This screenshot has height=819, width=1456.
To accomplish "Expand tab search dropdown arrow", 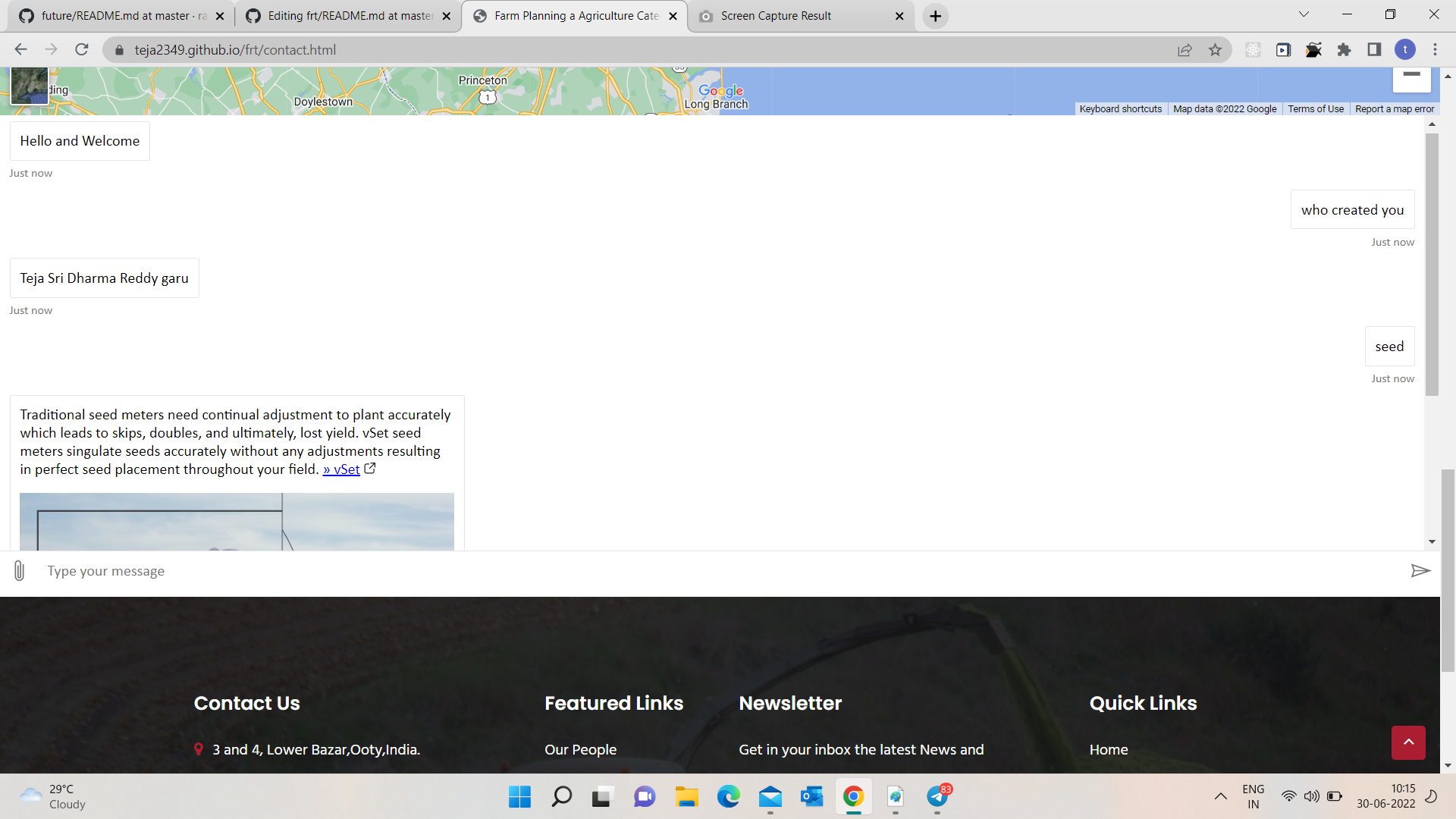I will (x=1304, y=14).
